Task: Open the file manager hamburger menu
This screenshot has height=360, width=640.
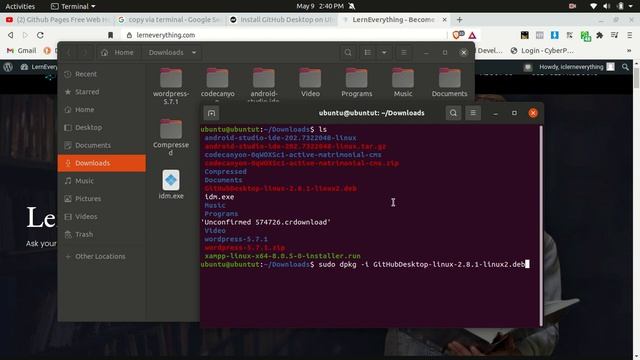Action: [x=404, y=53]
